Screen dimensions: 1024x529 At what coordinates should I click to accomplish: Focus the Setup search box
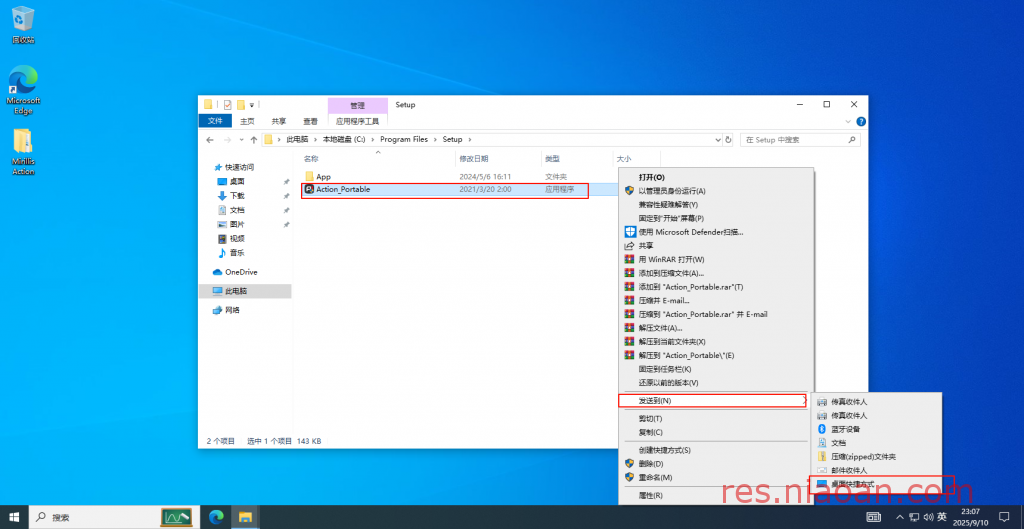pyautogui.click(x=800, y=140)
